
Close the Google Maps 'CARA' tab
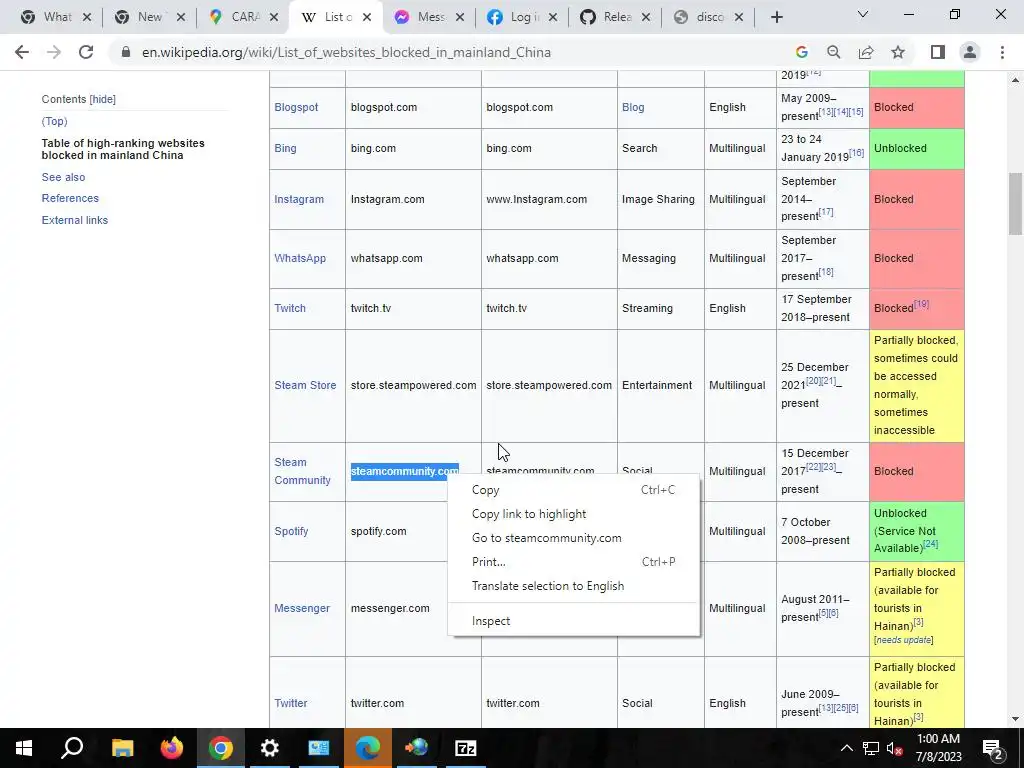[x=274, y=18]
